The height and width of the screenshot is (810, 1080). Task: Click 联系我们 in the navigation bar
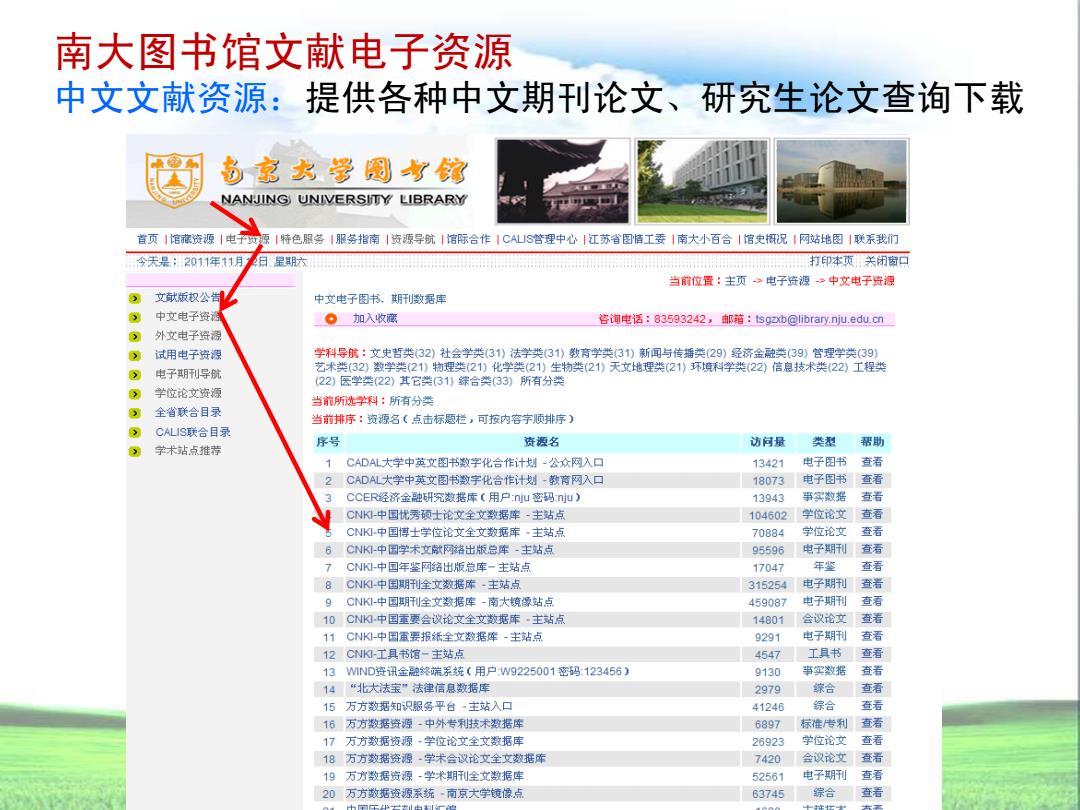[x=876, y=239]
